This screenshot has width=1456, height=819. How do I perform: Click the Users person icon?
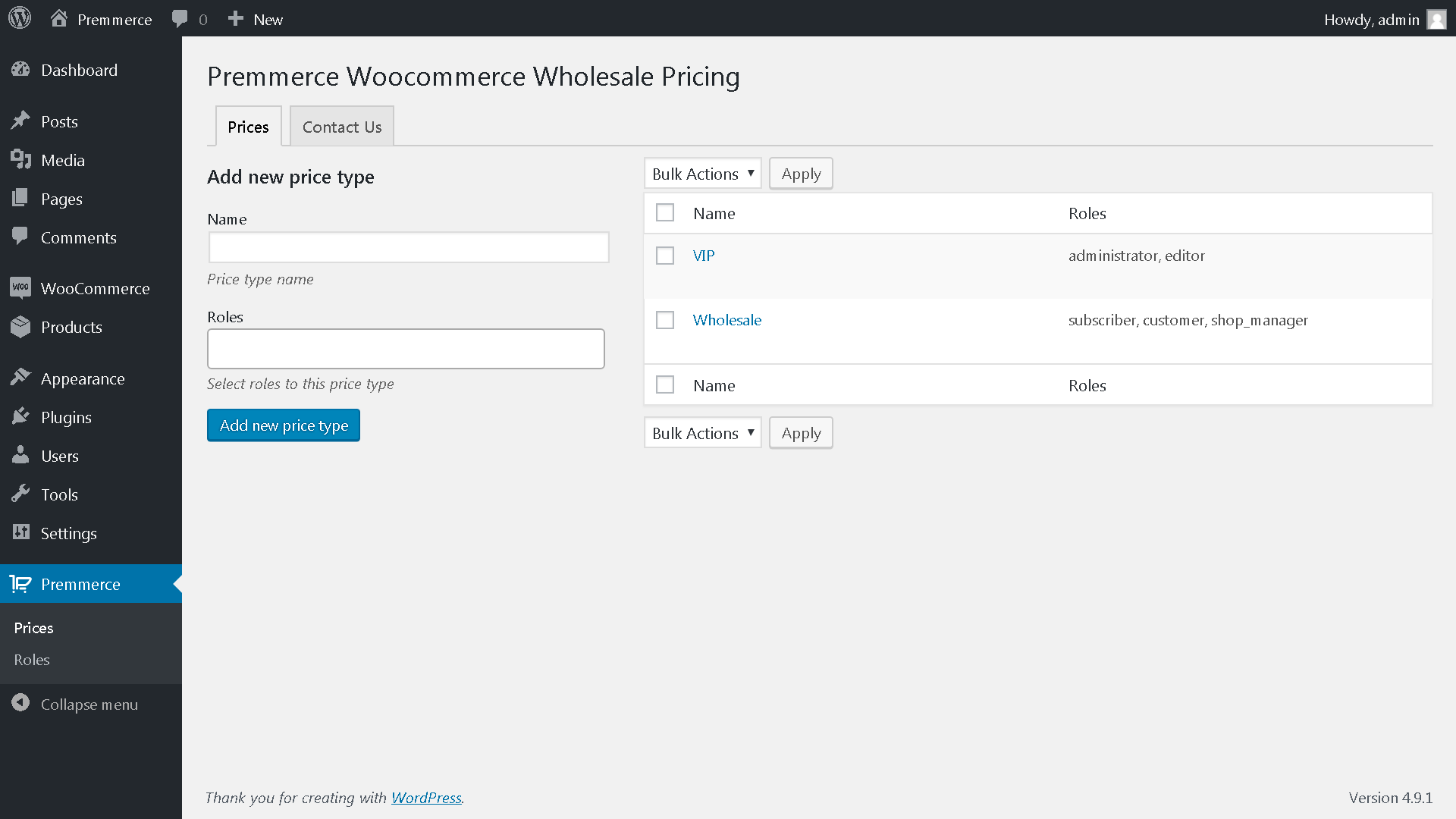[20, 455]
